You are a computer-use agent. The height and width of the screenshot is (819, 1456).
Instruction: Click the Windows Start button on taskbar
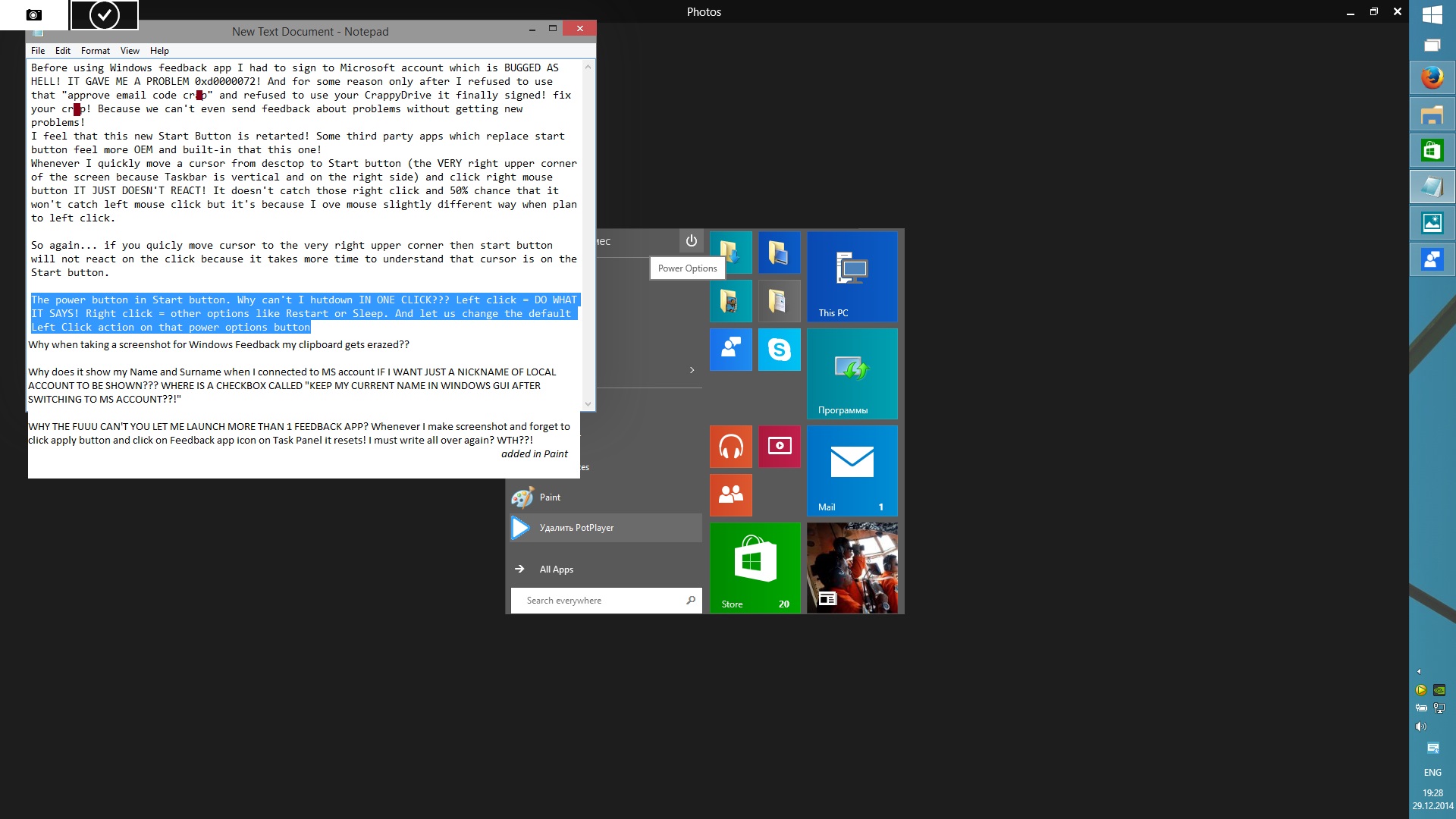(1432, 15)
